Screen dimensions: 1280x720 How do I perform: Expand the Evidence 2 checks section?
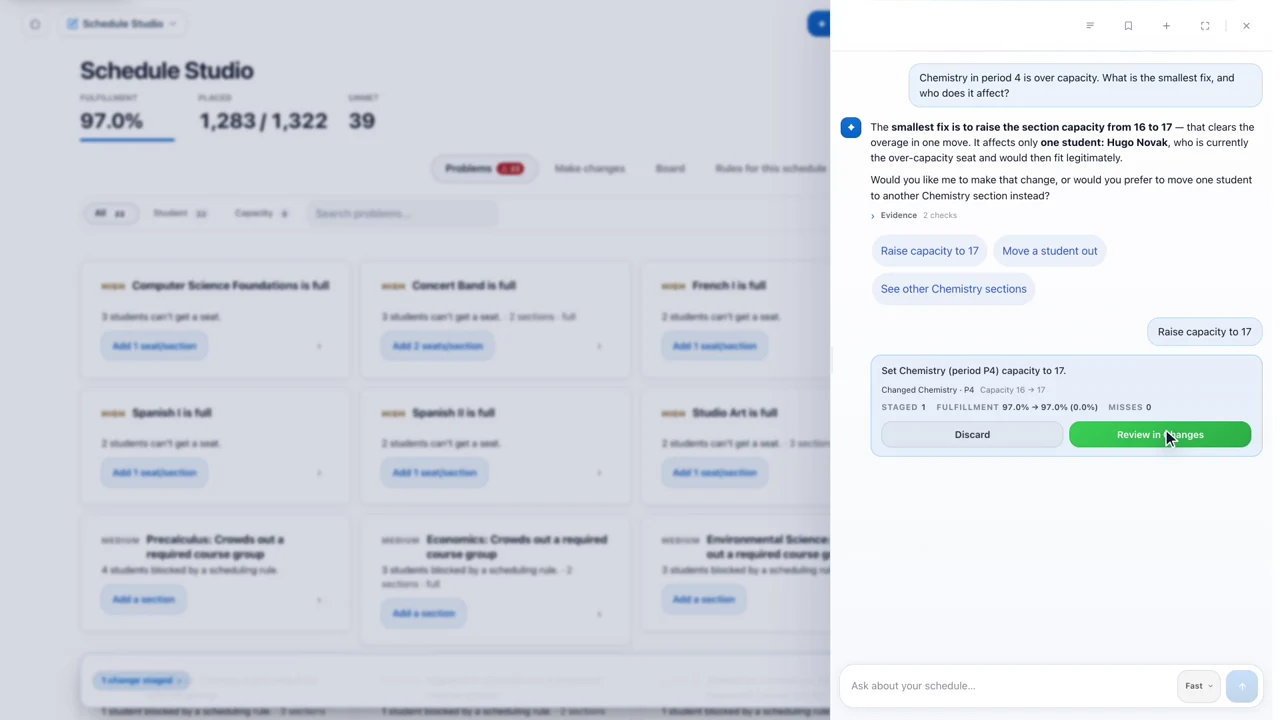click(x=914, y=215)
